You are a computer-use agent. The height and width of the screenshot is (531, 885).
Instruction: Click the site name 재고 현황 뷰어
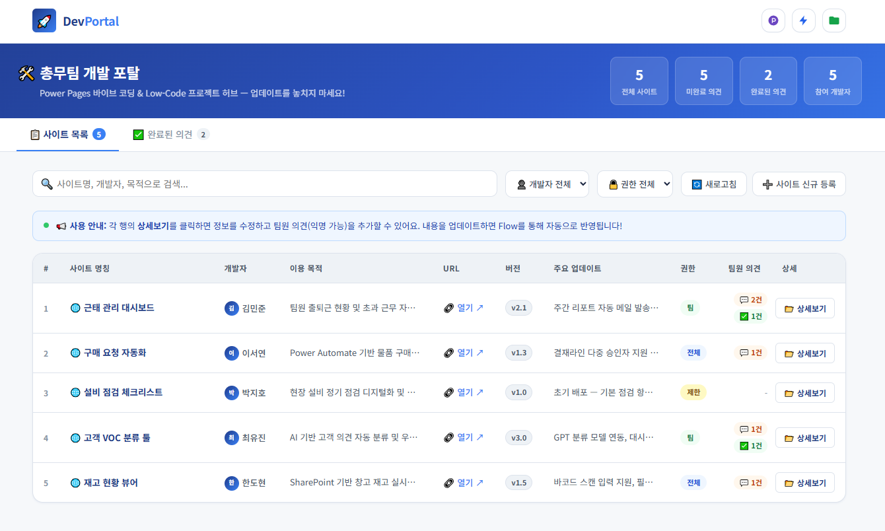tap(111, 482)
